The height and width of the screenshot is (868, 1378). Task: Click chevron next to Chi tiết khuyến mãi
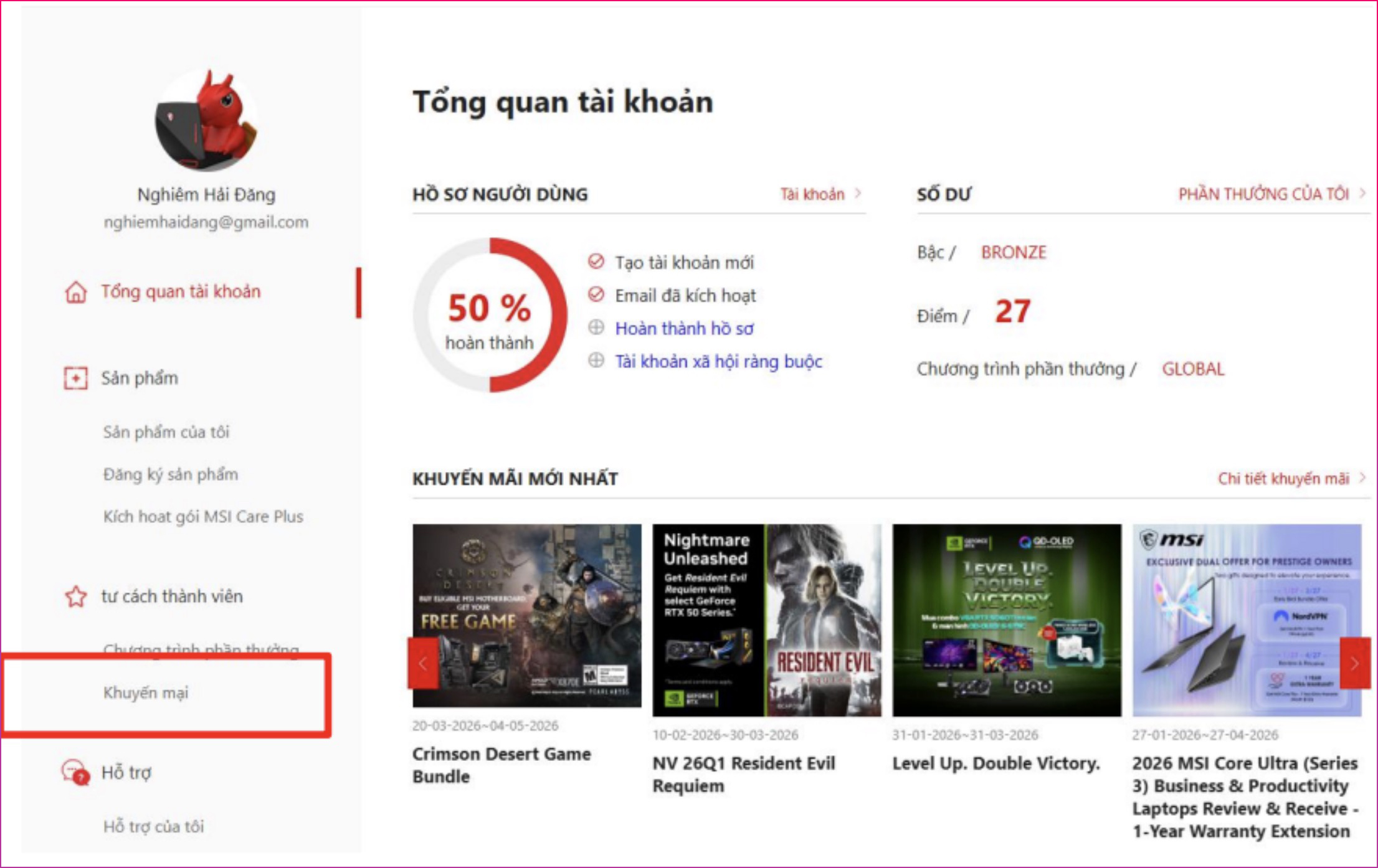(1362, 478)
